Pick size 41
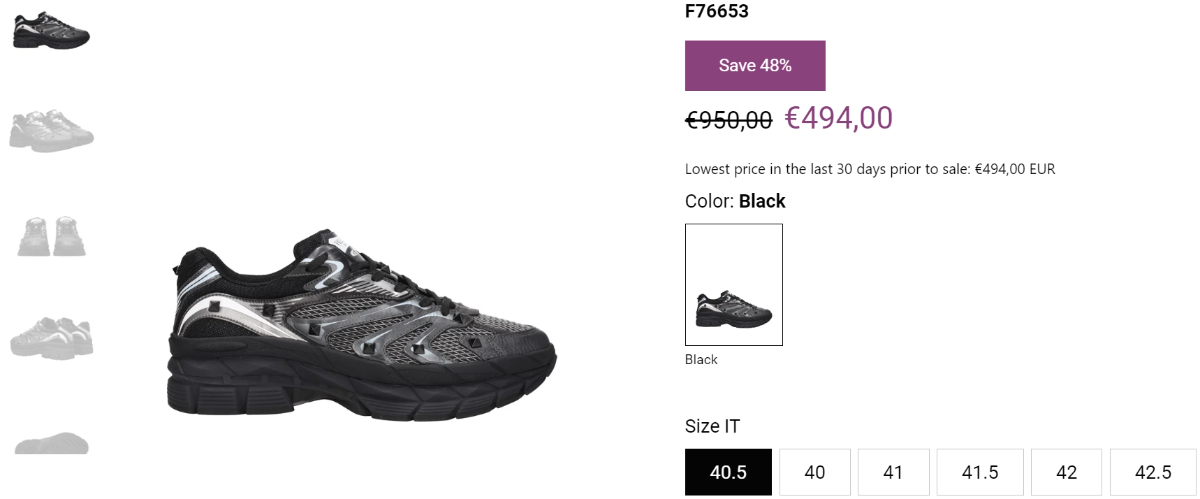The width and height of the screenshot is (1200, 499). [893, 472]
